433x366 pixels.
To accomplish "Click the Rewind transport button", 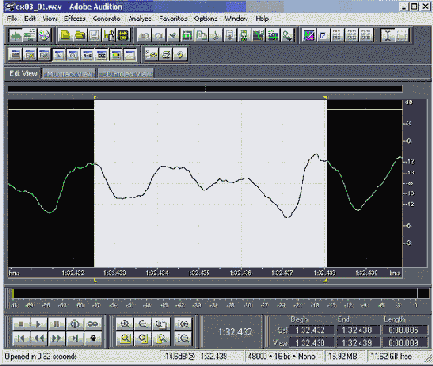I will point(39,338).
